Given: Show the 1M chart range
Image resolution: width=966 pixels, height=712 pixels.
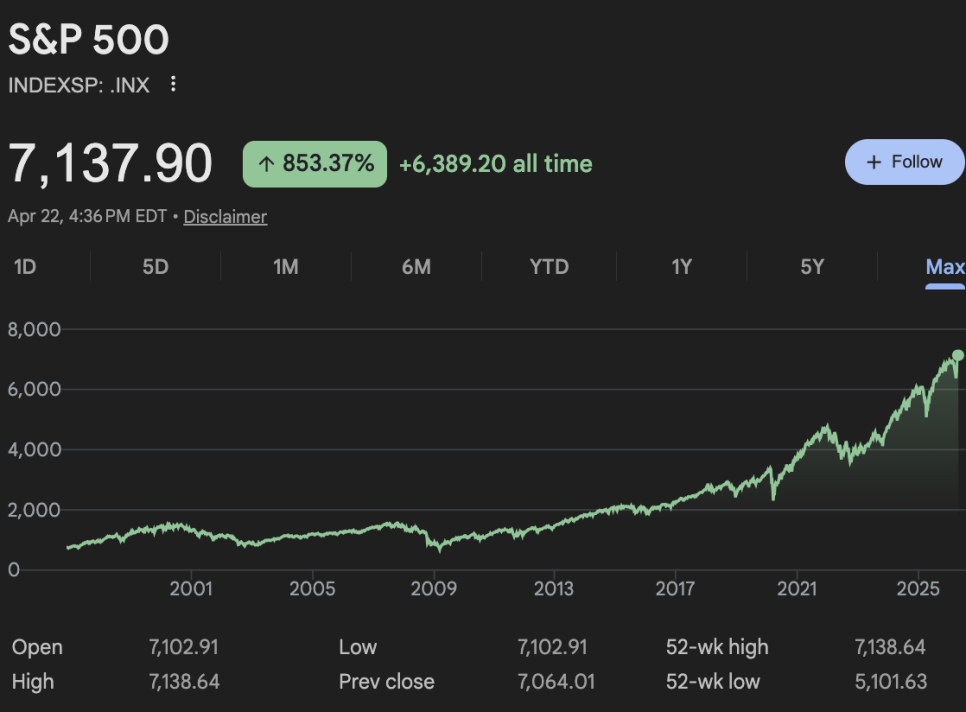Looking at the screenshot, I should point(286,267).
